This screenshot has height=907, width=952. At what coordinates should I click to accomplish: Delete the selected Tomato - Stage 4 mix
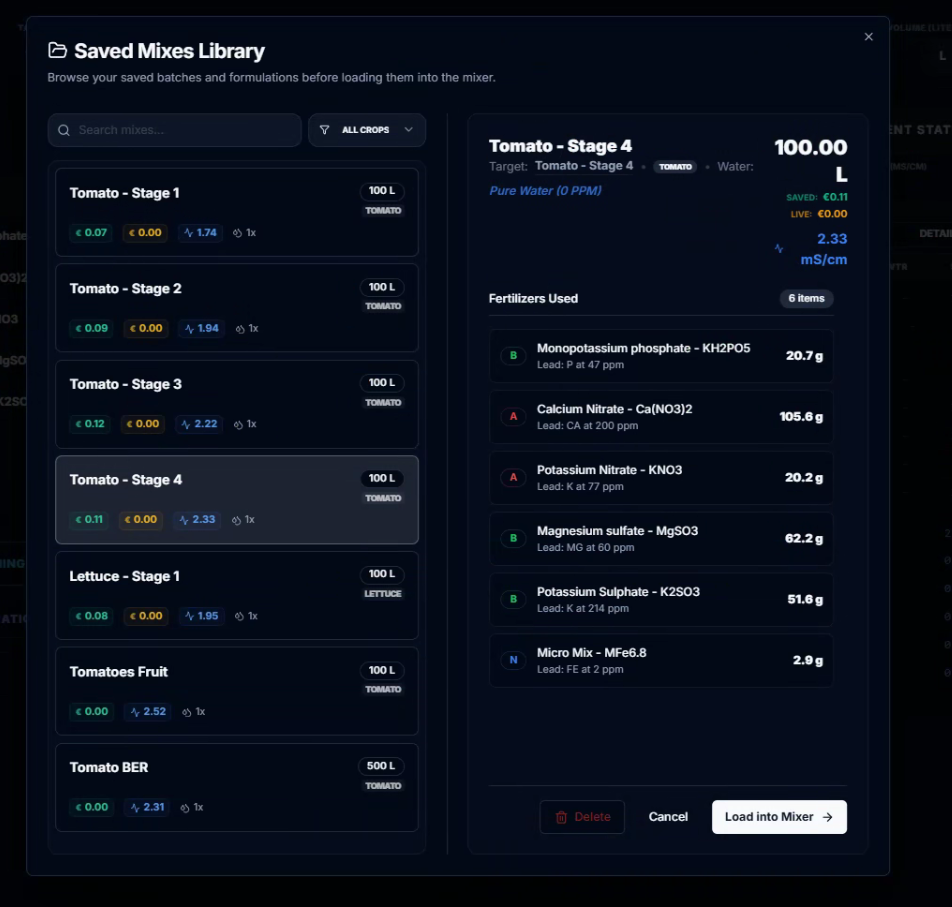click(x=582, y=817)
